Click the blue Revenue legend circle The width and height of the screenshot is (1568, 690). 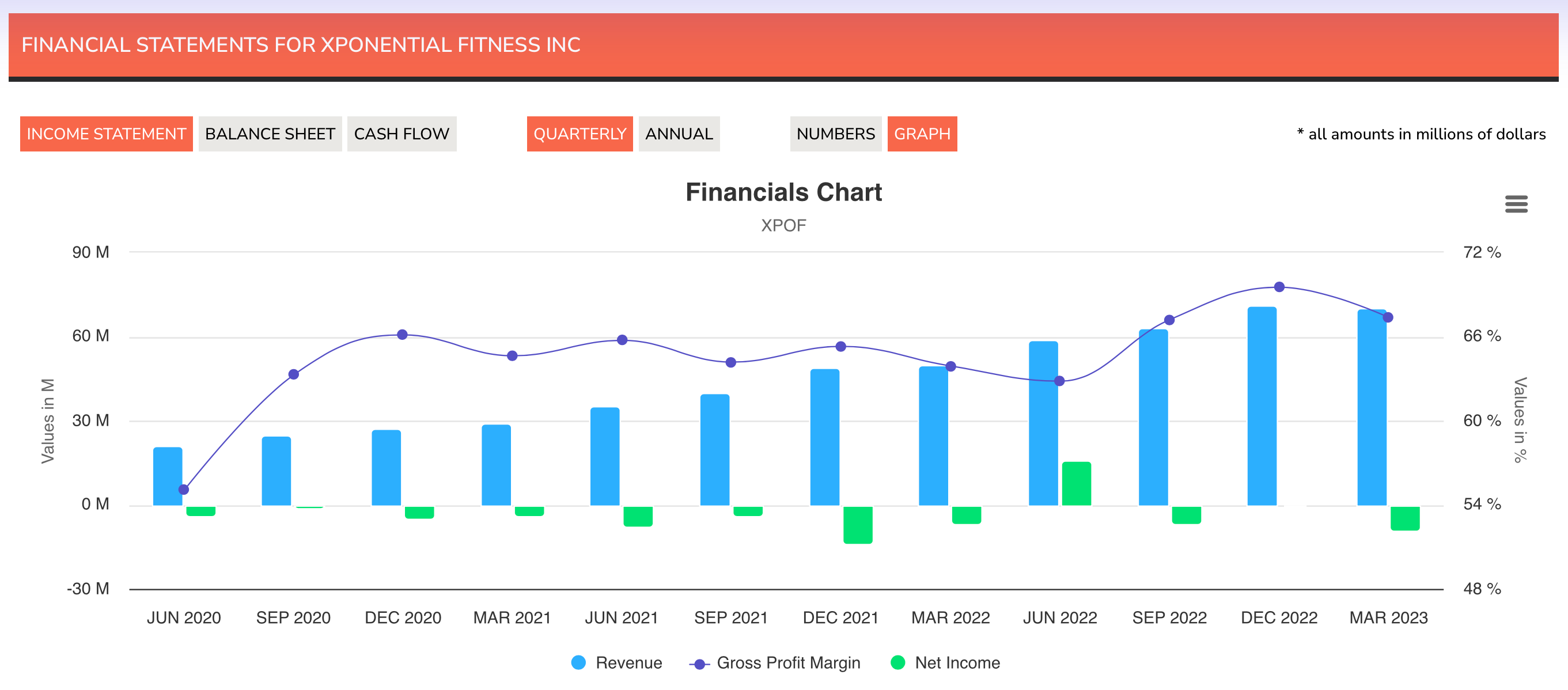579,662
